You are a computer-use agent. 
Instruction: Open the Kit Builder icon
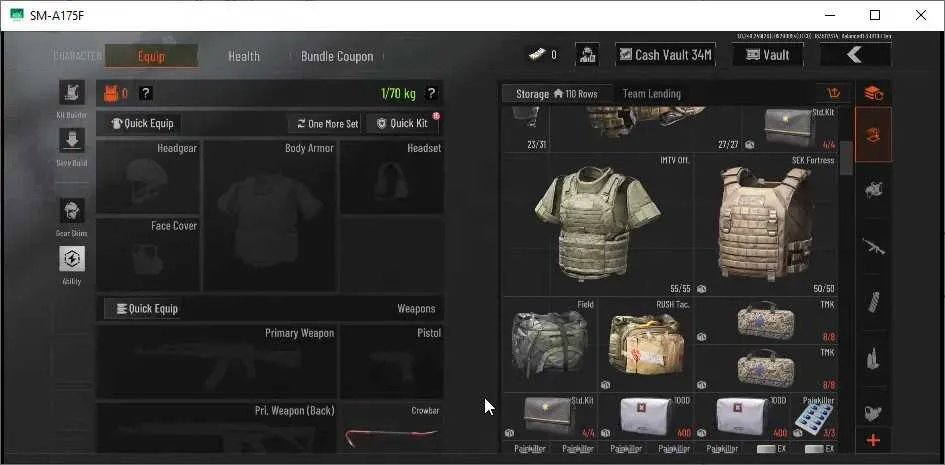[72, 93]
